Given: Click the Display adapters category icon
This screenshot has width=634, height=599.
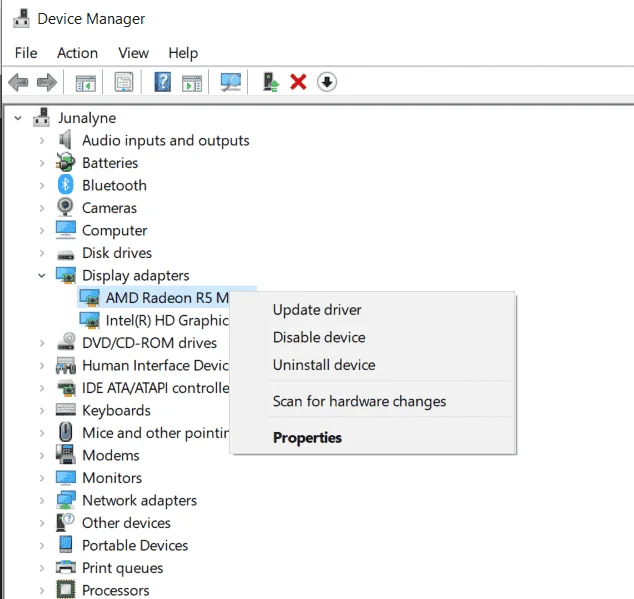Looking at the screenshot, I should click(x=66, y=275).
